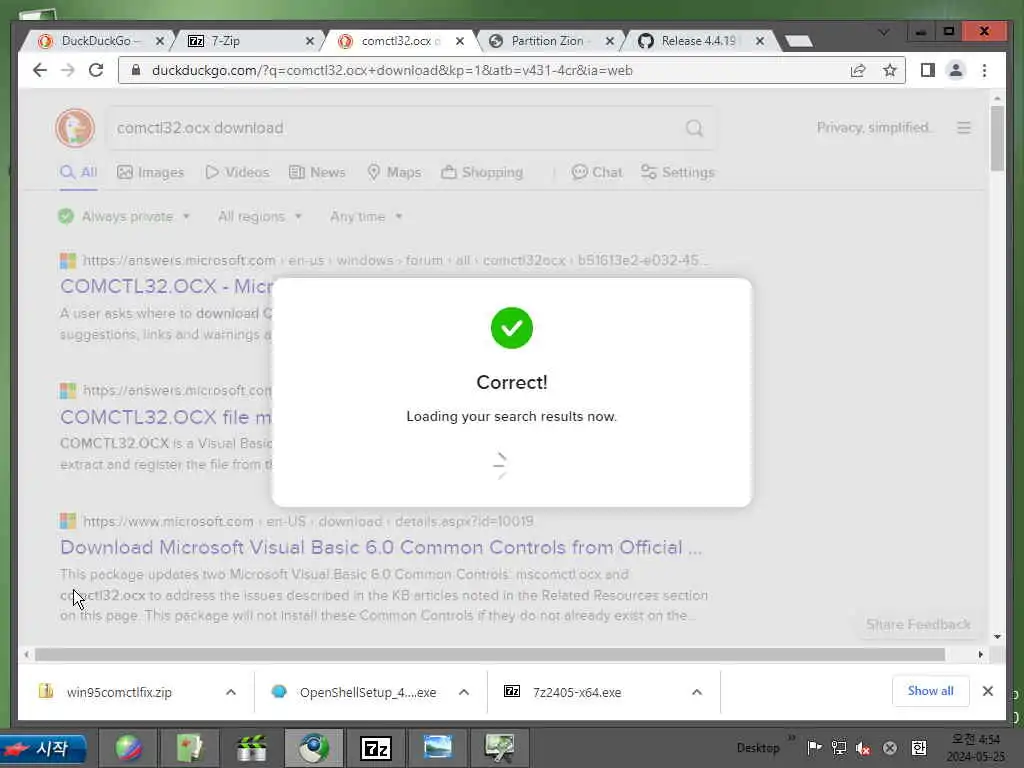
Task: Open the Start button on taskbar
Action: pos(43,748)
